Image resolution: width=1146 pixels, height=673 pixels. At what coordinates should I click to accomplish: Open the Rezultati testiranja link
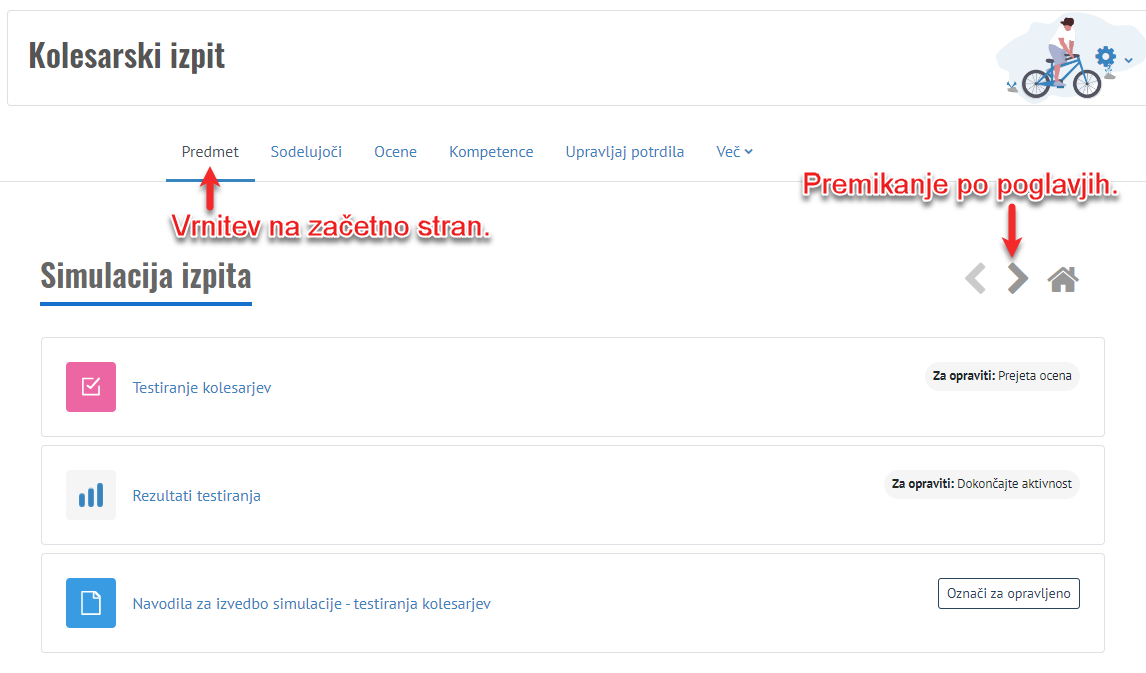196,496
